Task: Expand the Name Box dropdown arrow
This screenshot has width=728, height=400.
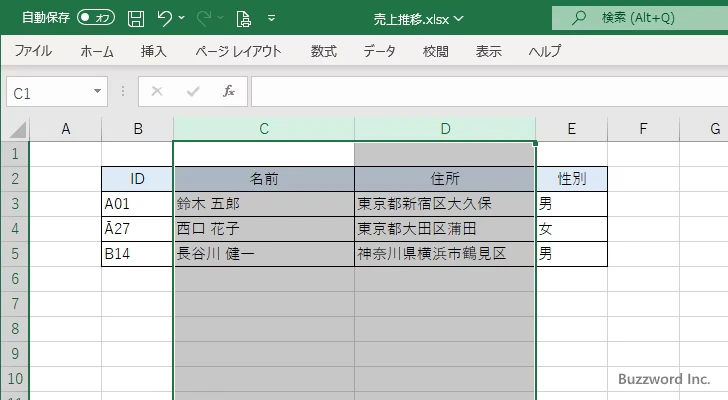Action: (97, 91)
